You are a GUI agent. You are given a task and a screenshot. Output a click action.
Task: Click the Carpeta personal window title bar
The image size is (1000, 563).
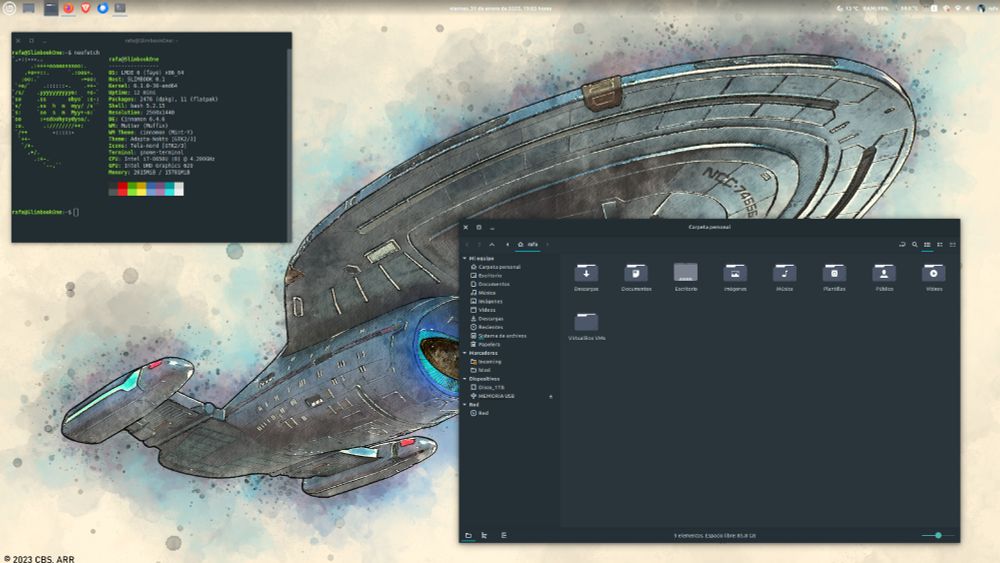[x=709, y=227]
